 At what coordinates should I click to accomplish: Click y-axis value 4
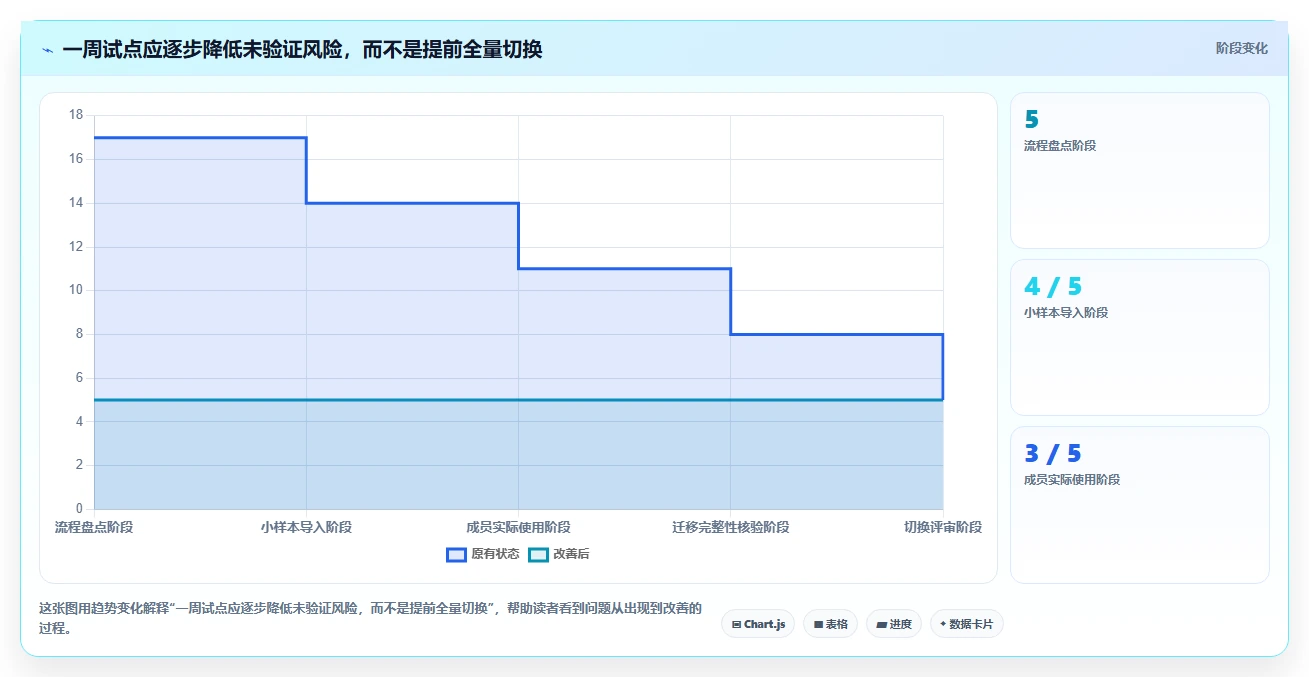[x=80, y=422]
